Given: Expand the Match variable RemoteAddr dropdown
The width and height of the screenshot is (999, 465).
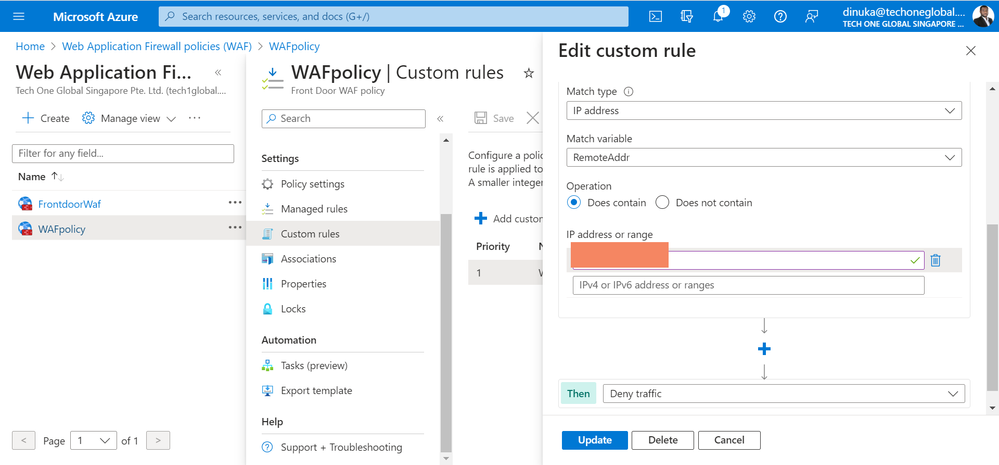Looking at the screenshot, I should coord(764,157).
